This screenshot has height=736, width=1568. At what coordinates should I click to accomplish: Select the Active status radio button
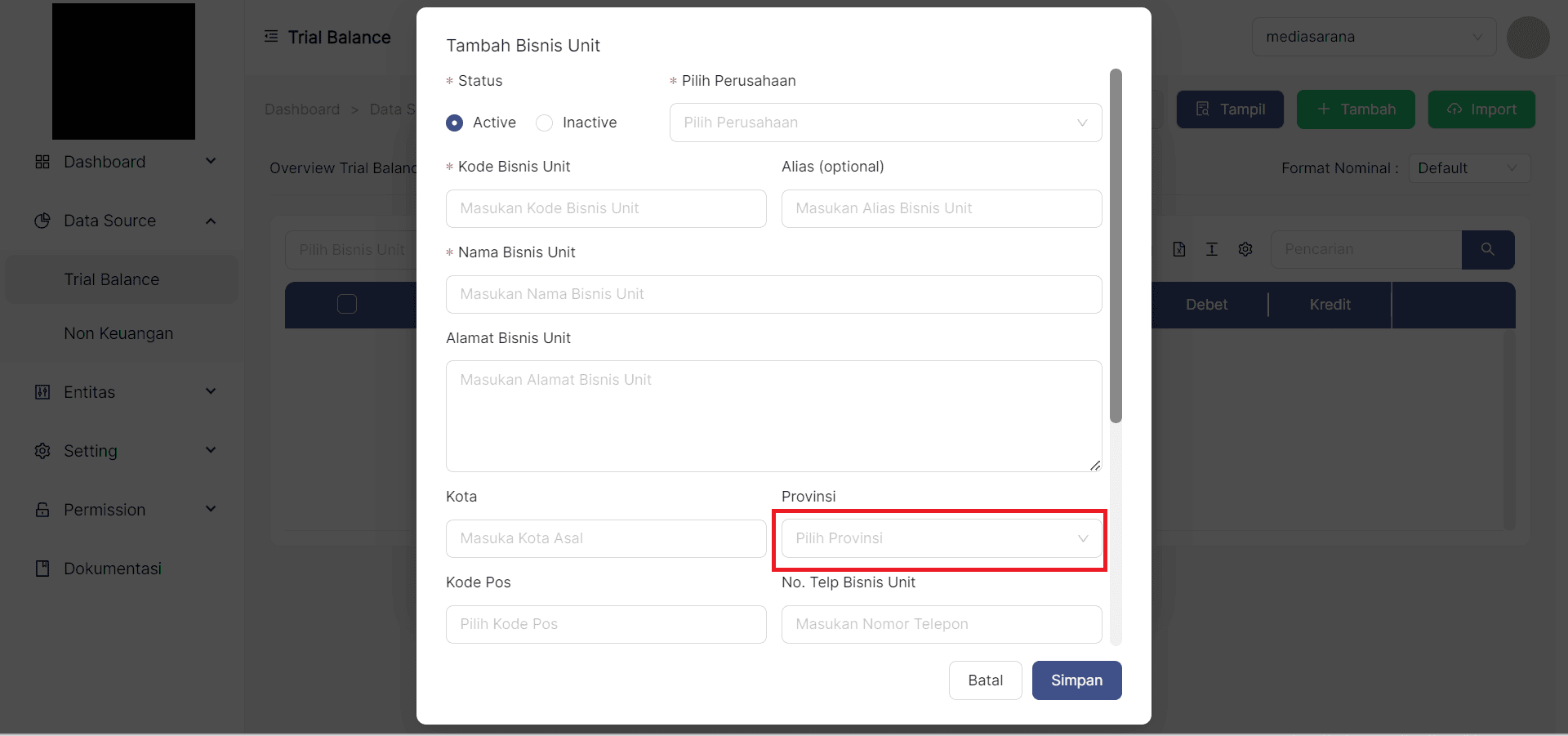point(455,123)
